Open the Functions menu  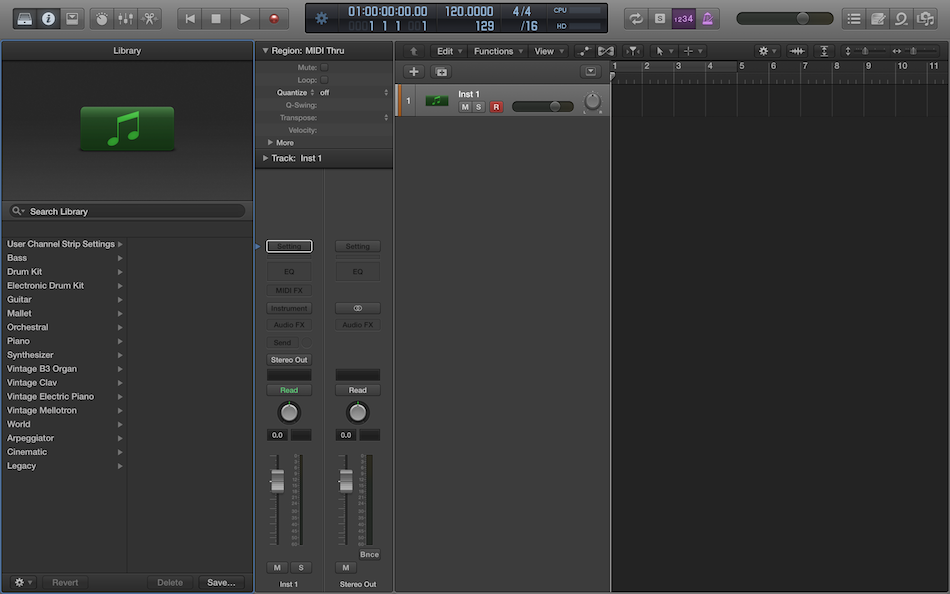pyautogui.click(x=498, y=51)
